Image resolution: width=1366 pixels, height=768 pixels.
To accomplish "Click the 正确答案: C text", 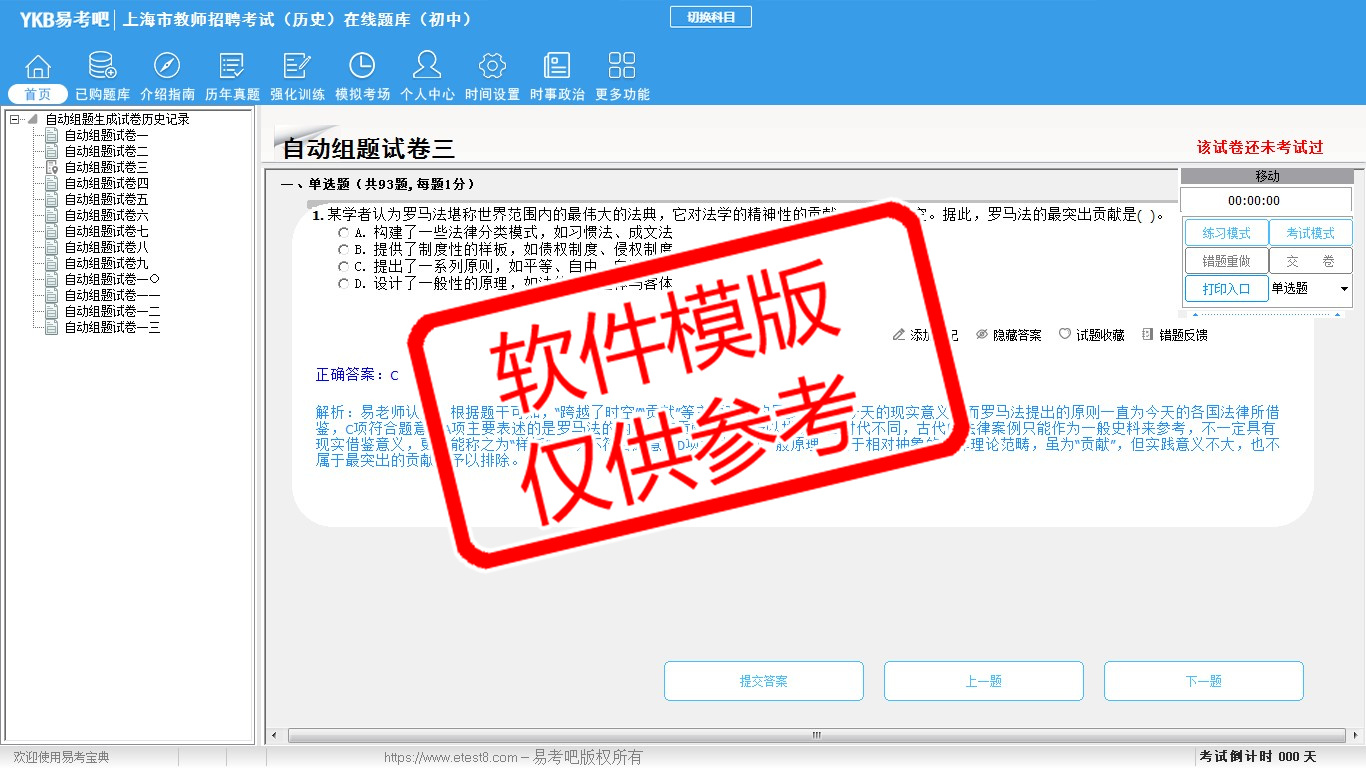I will tap(357, 375).
